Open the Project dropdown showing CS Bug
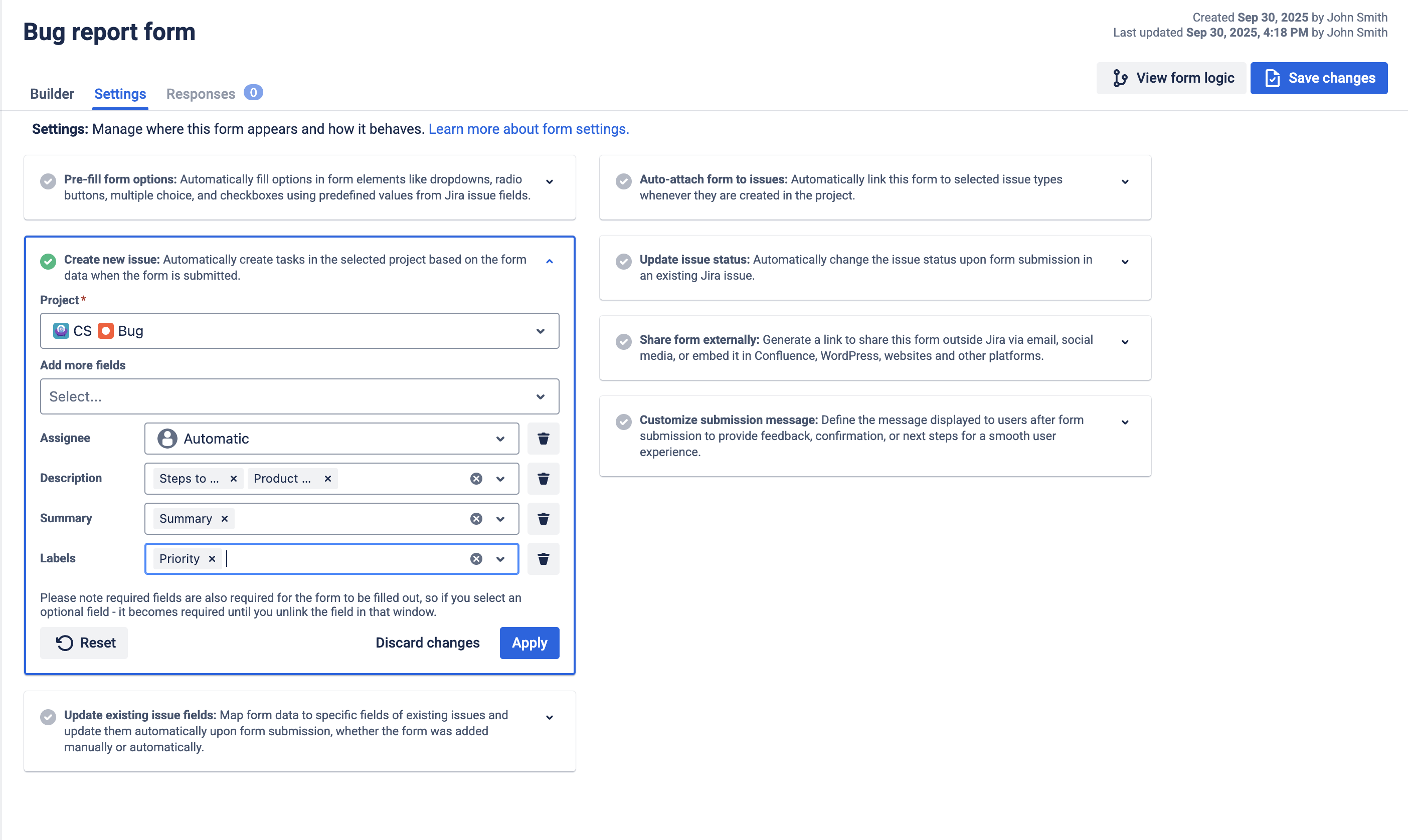This screenshot has width=1408, height=840. click(x=299, y=331)
